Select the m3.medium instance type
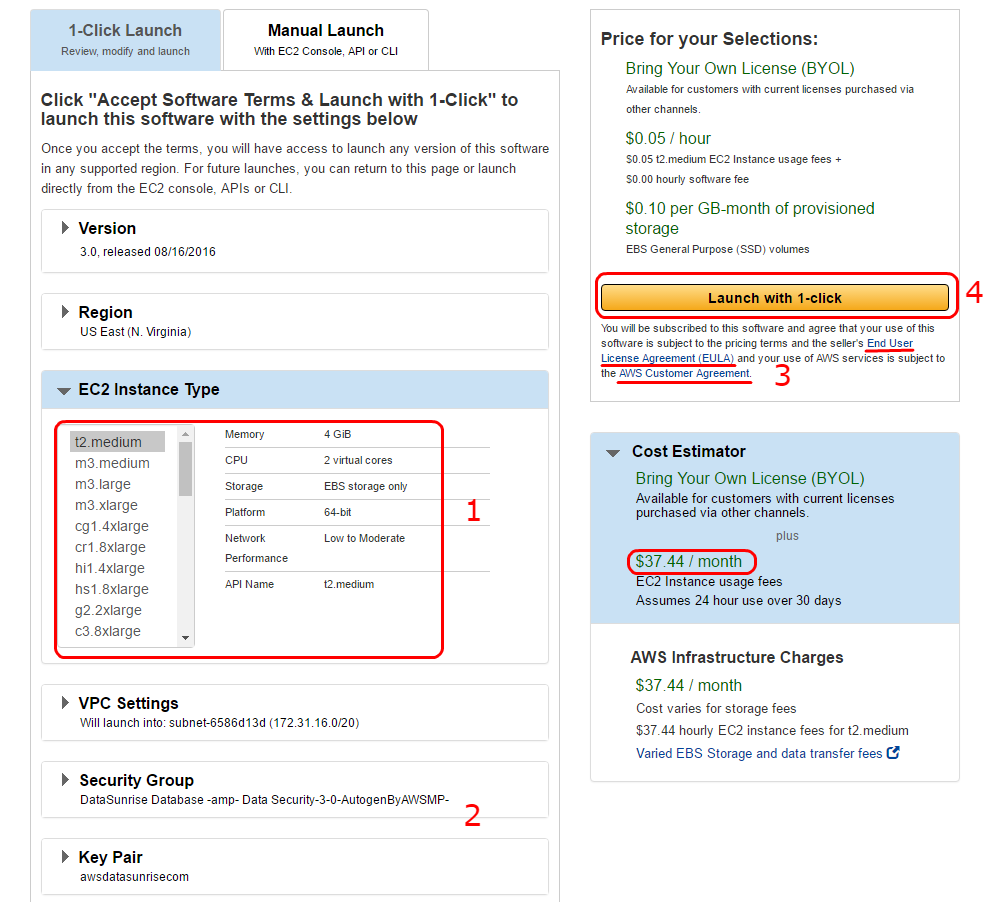This screenshot has height=902, width=996. click(x=112, y=463)
